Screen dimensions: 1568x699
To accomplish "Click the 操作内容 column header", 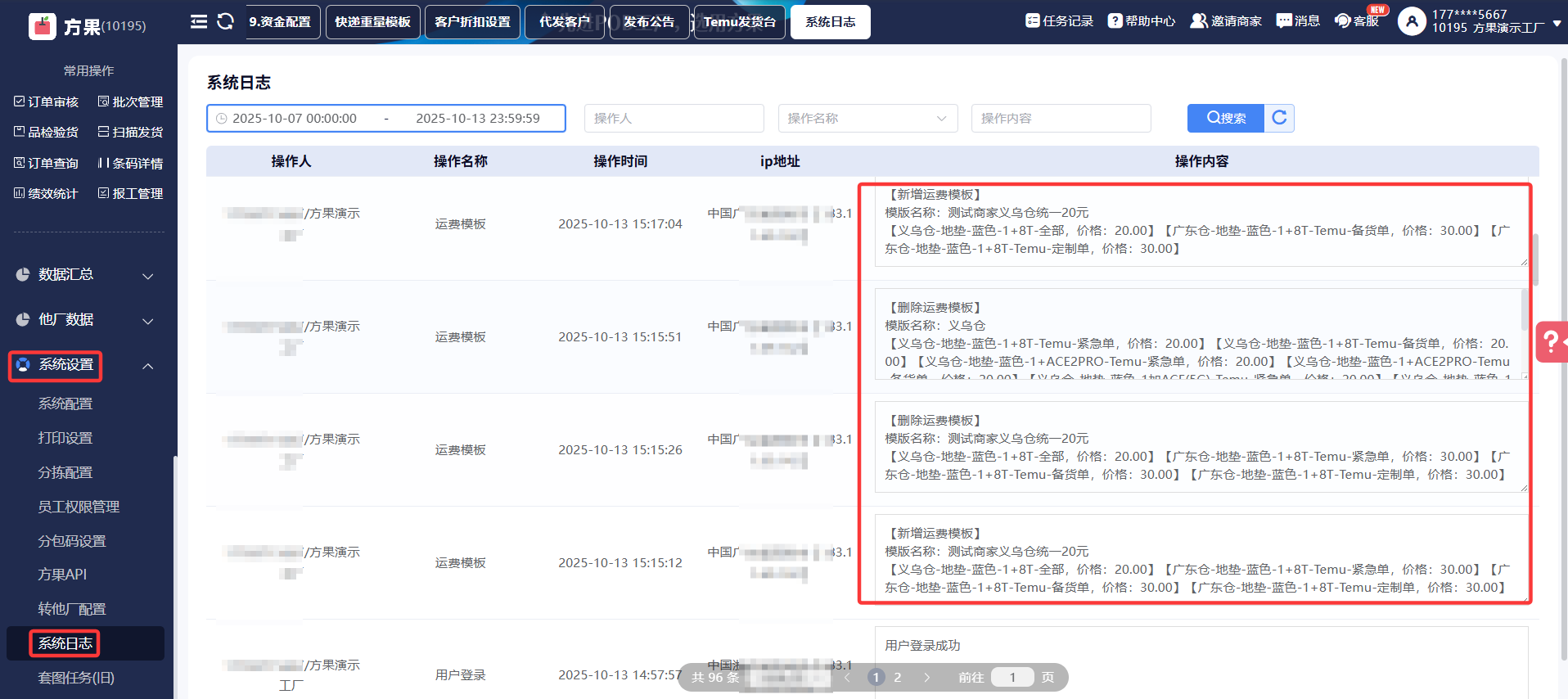I will coord(1201,161).
